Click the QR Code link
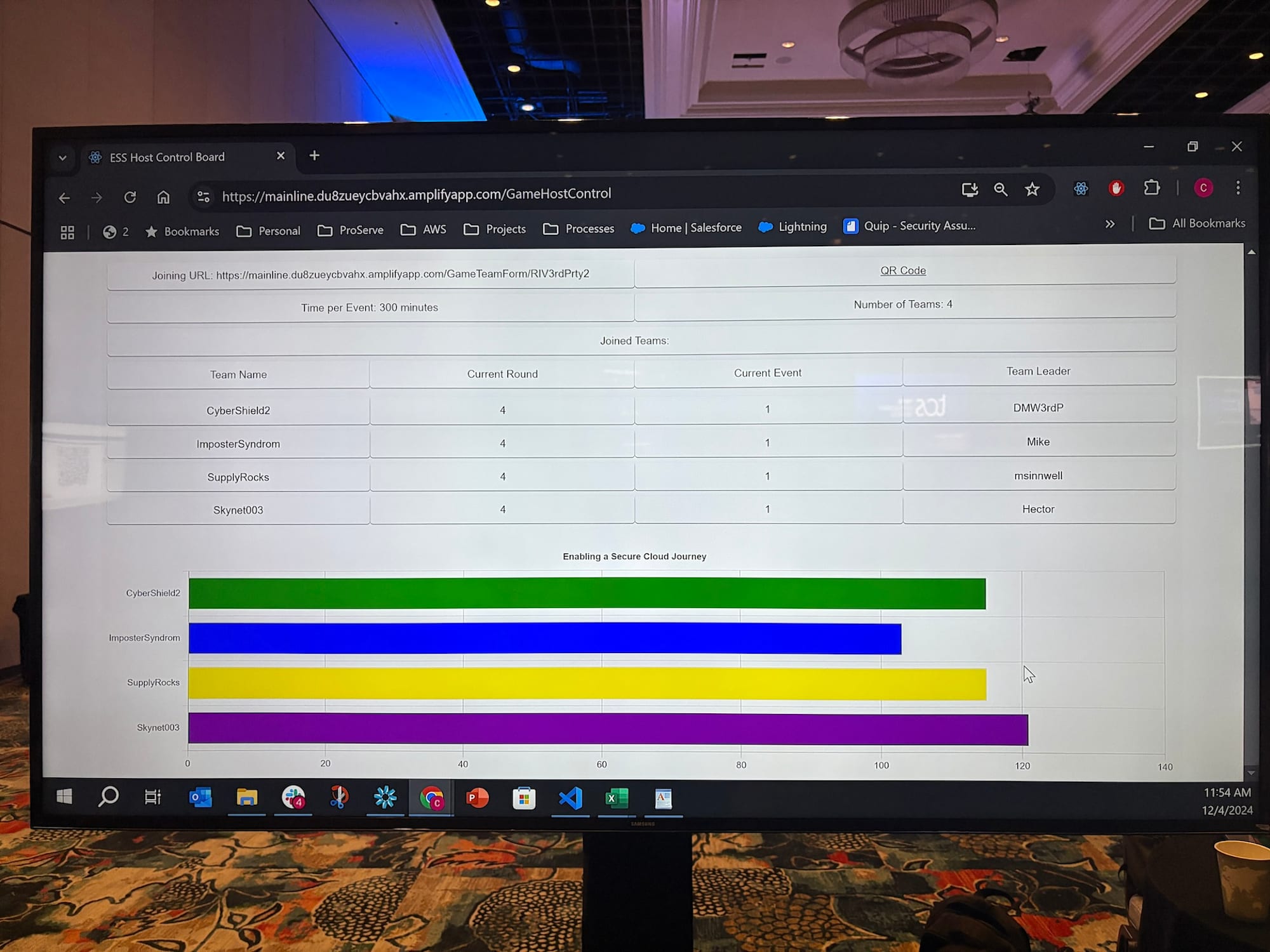 tap(903, 270)
